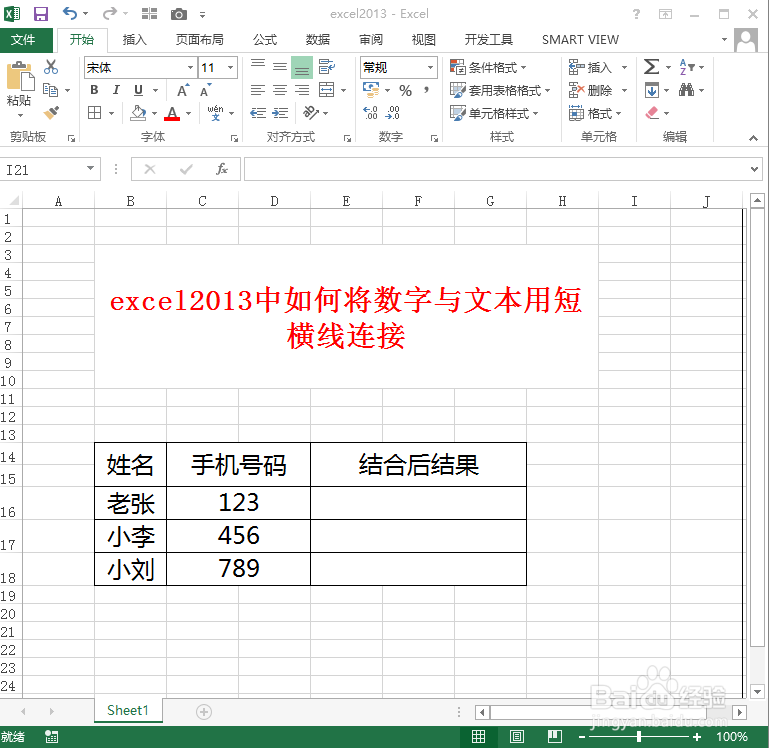
Task: Switch to the 公式 Formulas tab
Action: pyautogui.click(x=265, y=40)
